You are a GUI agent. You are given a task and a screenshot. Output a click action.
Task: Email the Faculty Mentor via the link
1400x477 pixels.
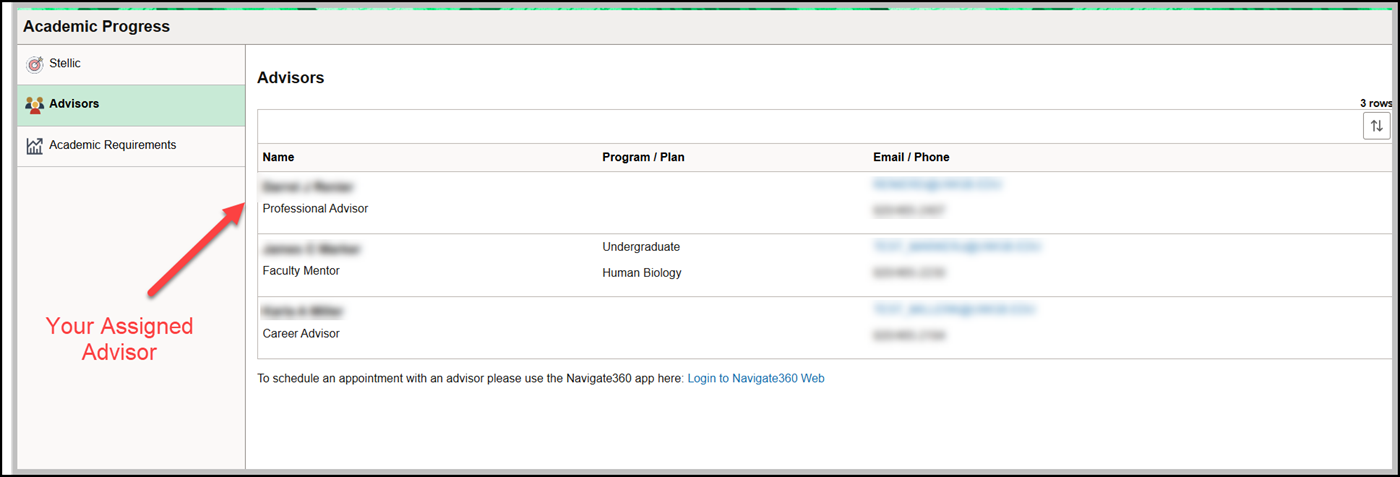coord(950,246)
